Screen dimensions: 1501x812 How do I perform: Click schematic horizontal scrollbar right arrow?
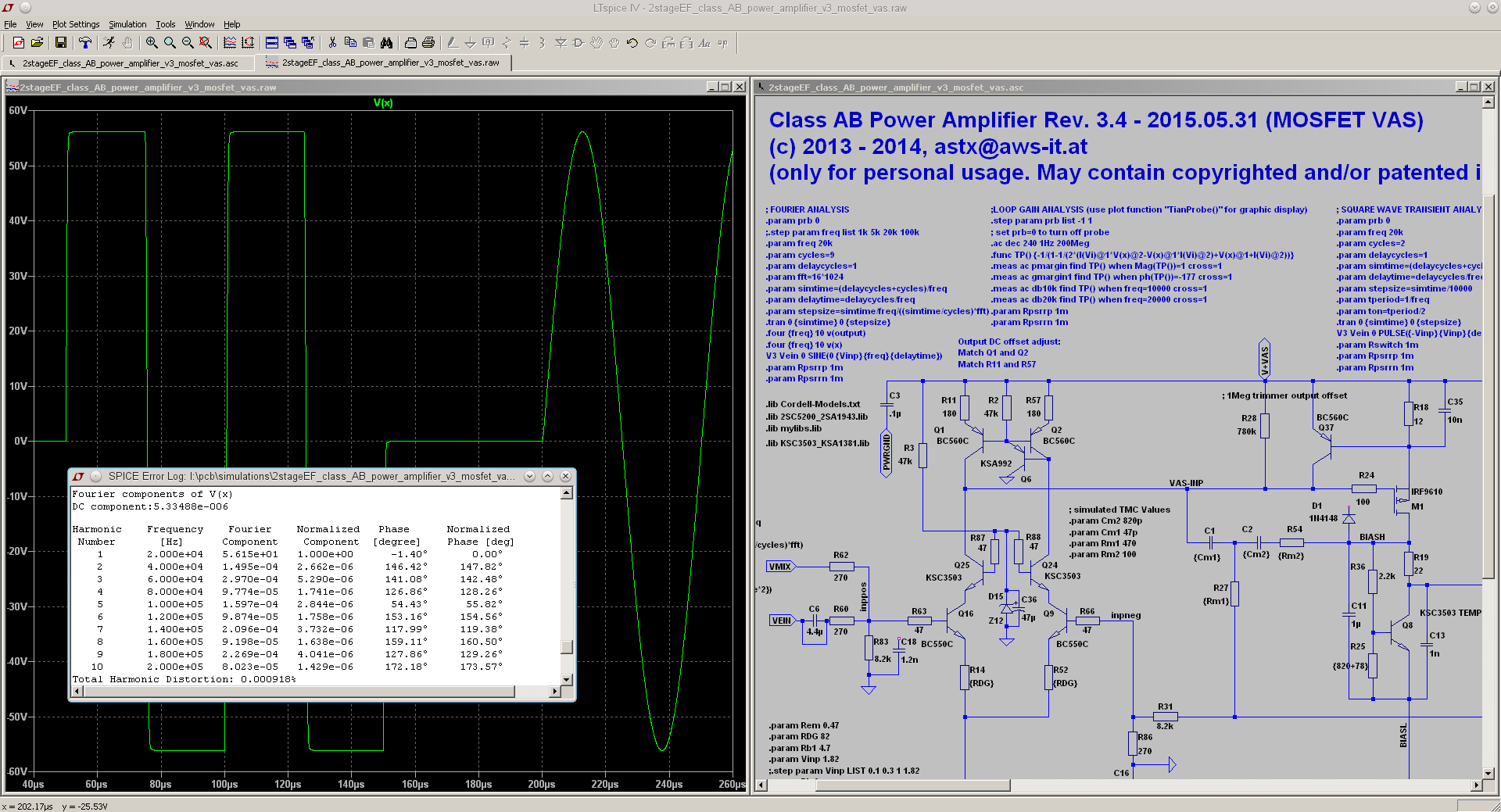point(1476,785)
